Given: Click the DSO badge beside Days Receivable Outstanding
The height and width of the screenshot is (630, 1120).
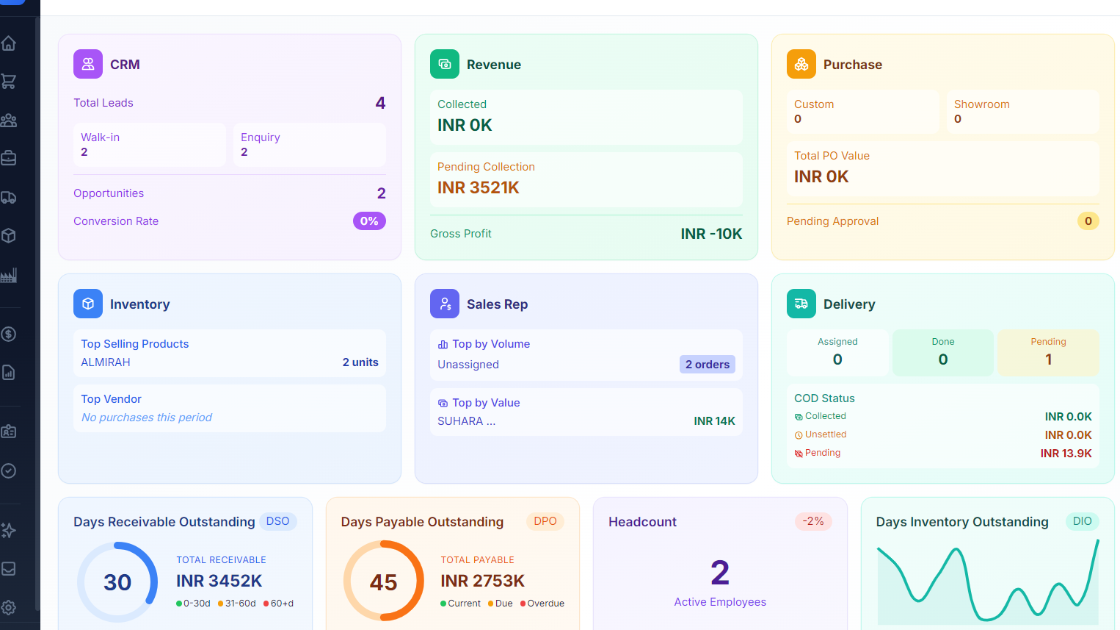Looking at the screenshot, I should [x=277, y=521].
